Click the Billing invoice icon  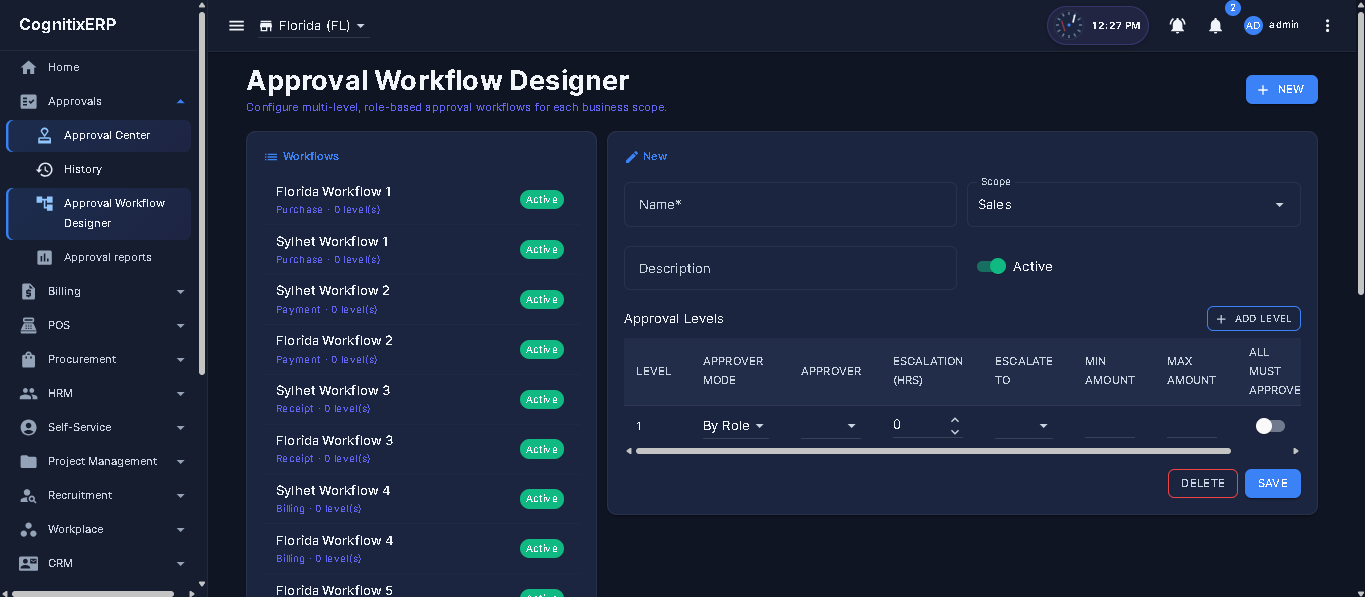(29, 291)
